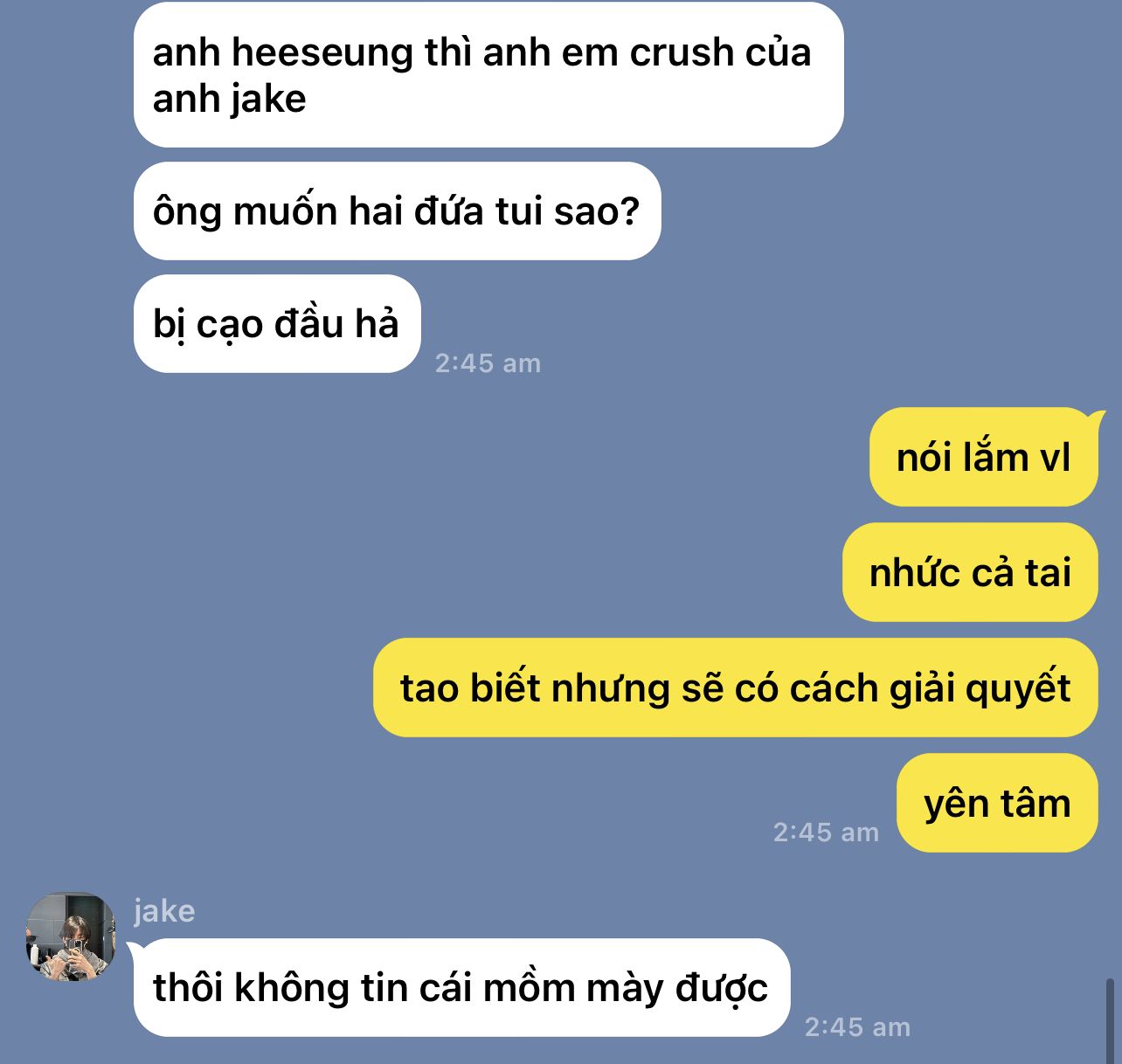Tap the sender name jake

point(164,911)
